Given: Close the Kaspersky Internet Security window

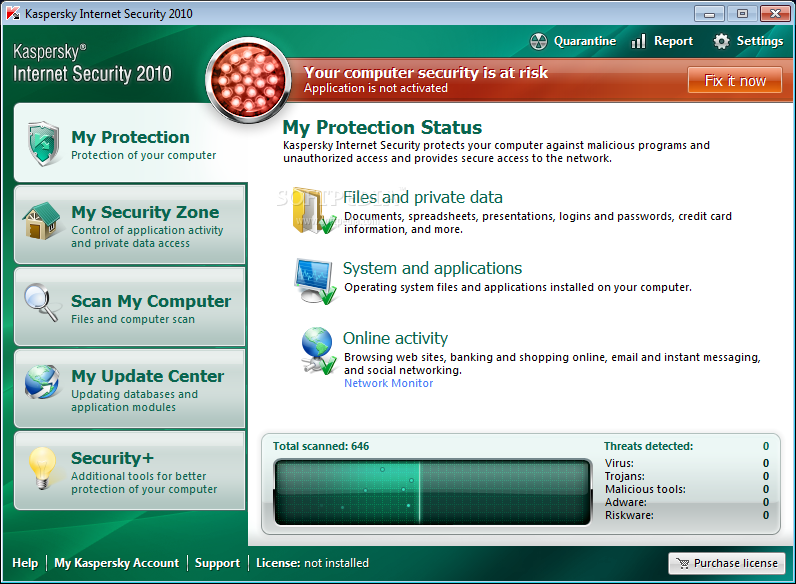Looking at the screenshot, I should coord(775,14).
